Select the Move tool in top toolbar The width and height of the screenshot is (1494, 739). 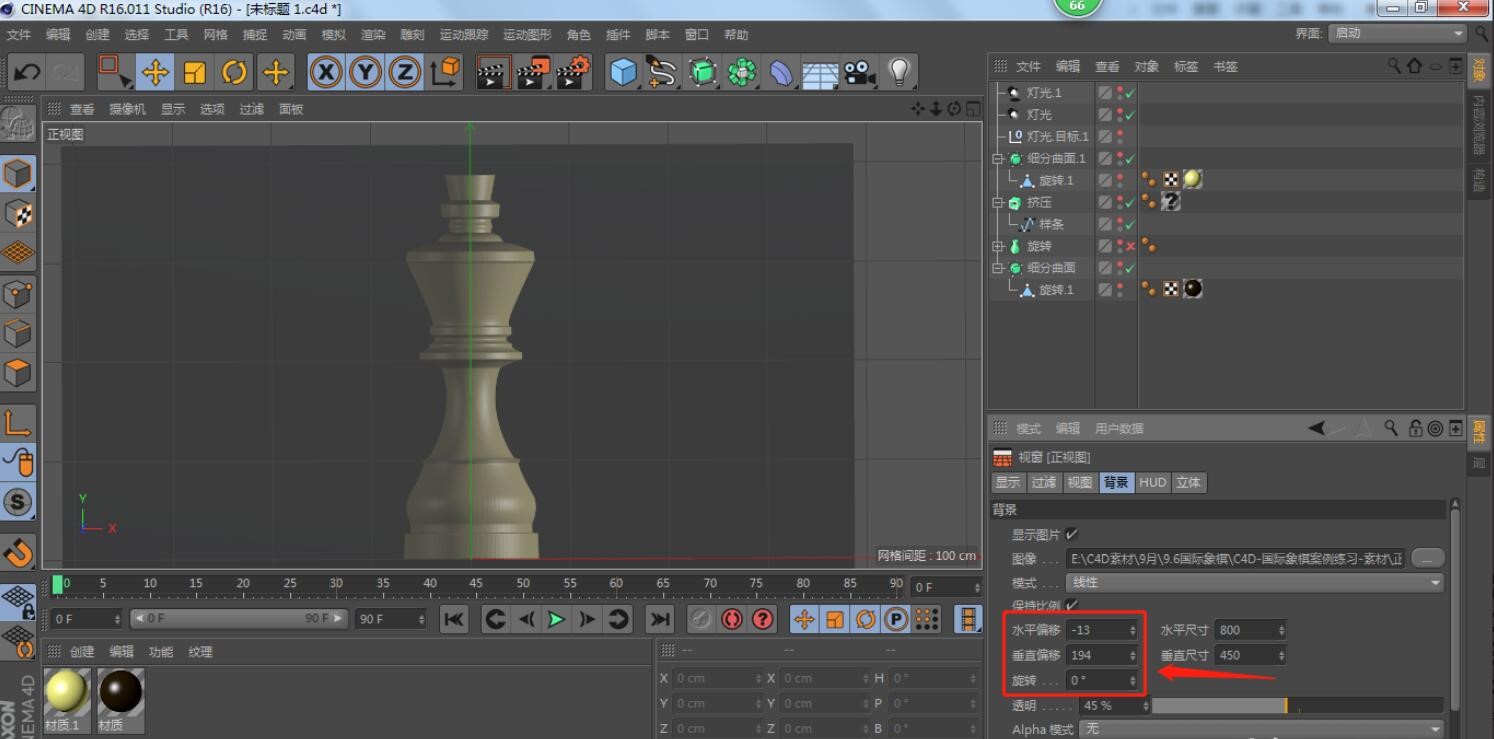coord(155,72)
